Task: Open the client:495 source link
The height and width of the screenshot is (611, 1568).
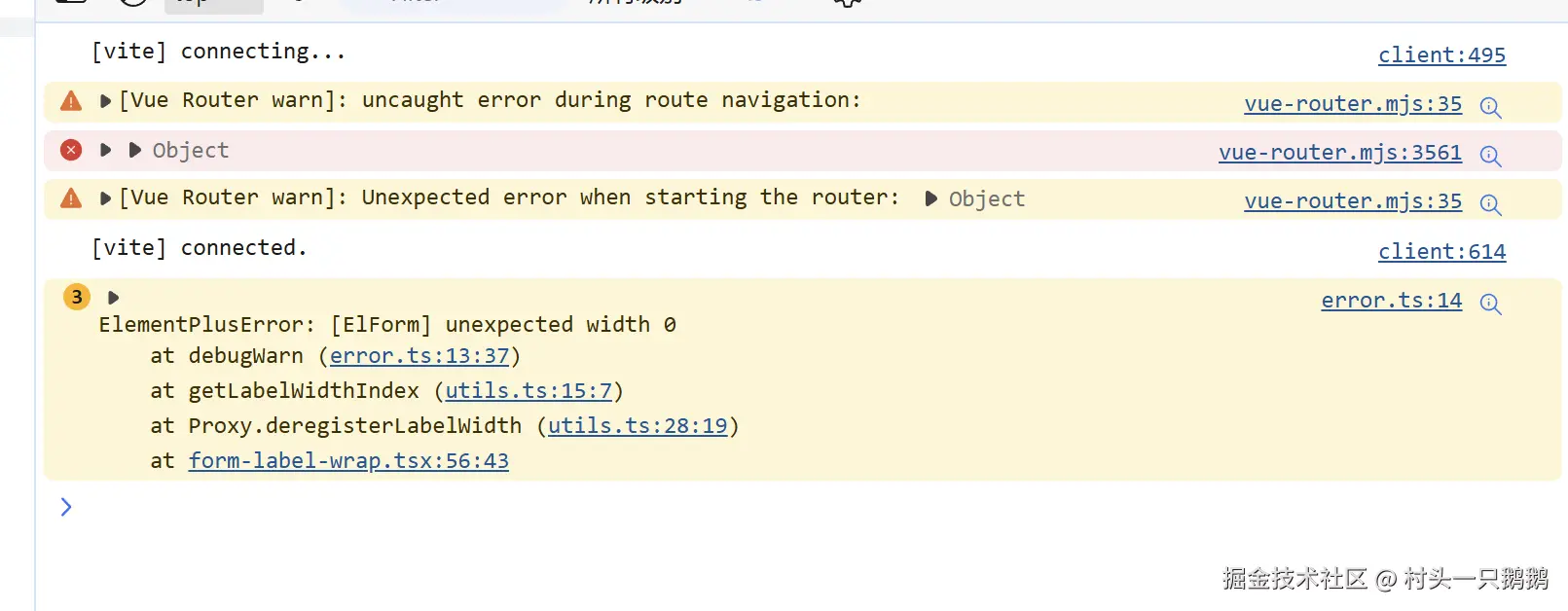Action: (x=1441, y=55)
